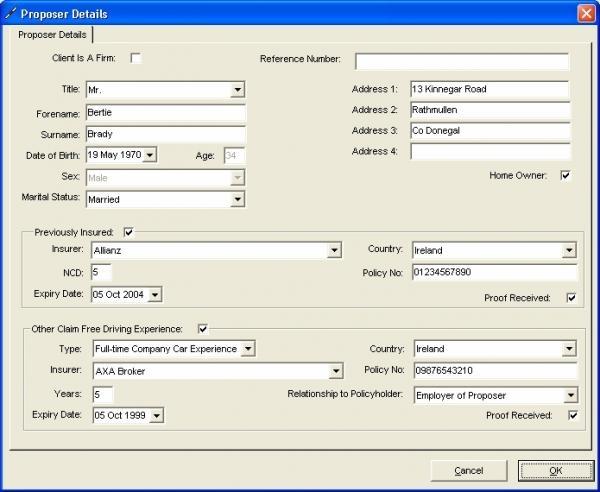Toggle Other Claim Free Driving Experience checkbox
600x492 pixels.
tap(203, 328)
